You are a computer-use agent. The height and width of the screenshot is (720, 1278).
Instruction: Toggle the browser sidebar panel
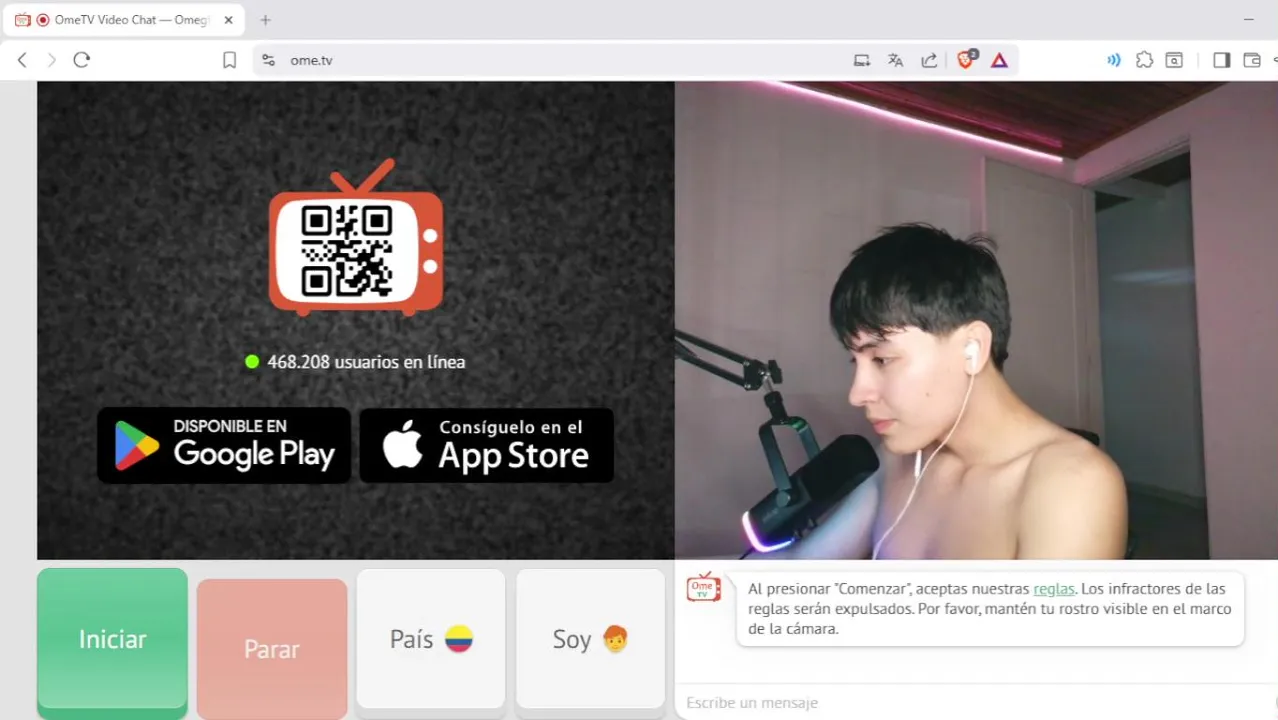click(x=1221, y=60)
